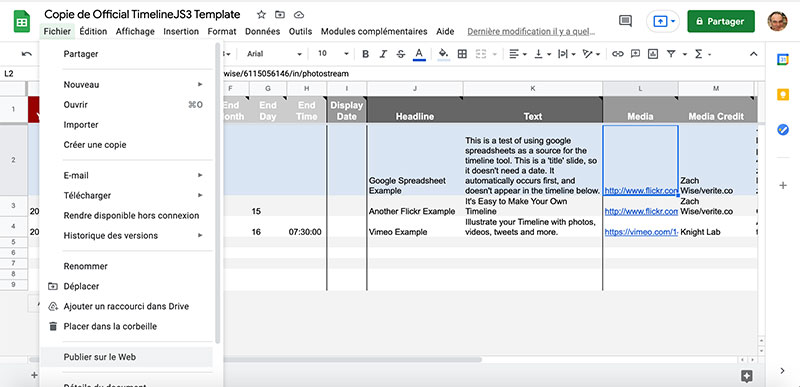
Task: Open Google Tasks in side panel
Action: click(783, 130)
